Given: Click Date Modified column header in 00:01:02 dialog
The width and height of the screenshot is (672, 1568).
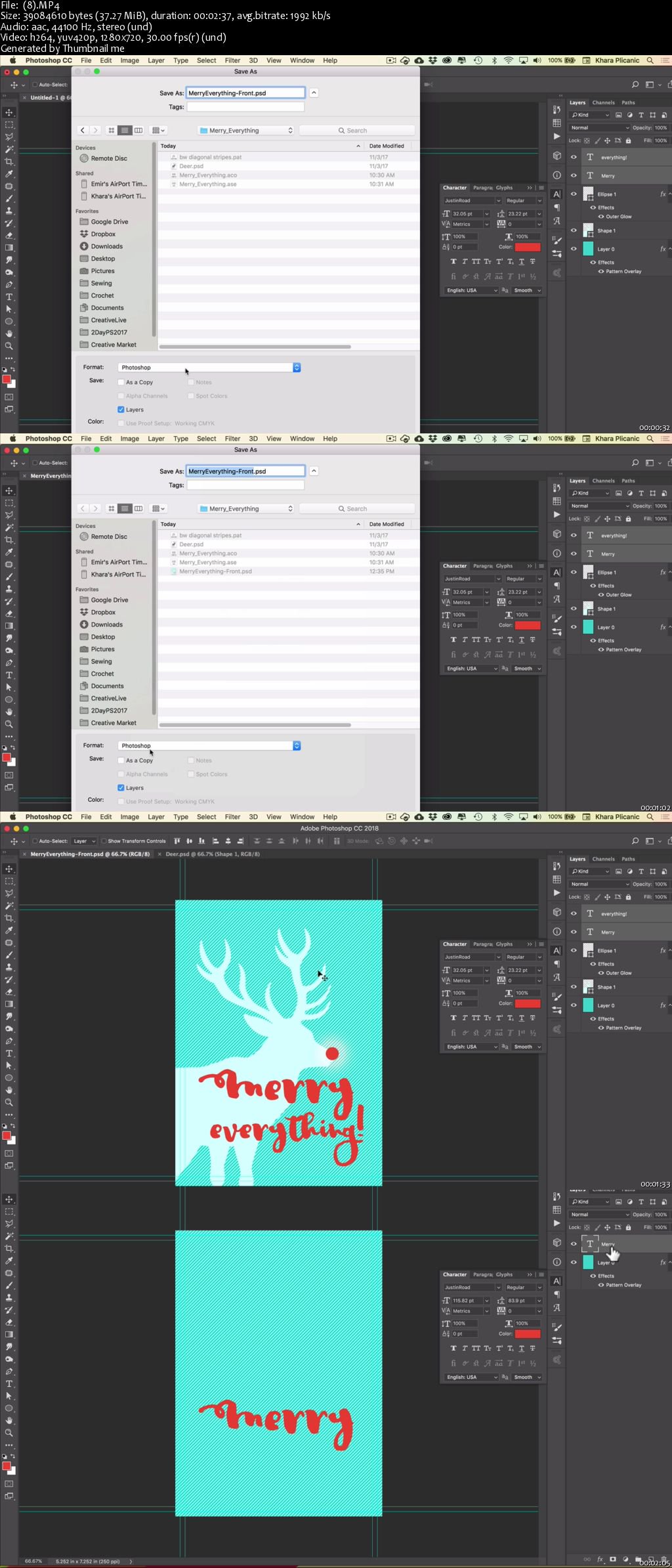Looking at the screenshot, I should 387,524.
